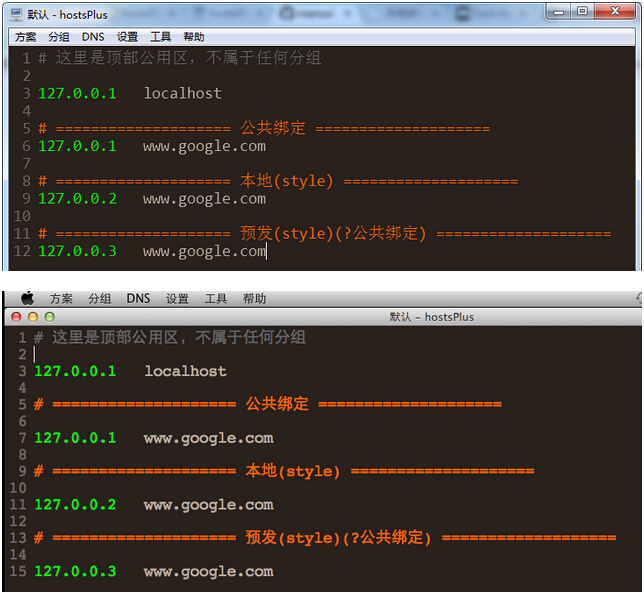Open the Apple menu icon
The height and width of the screenshot is (595, 644).
pyautogui.click(x=27, y=298)
